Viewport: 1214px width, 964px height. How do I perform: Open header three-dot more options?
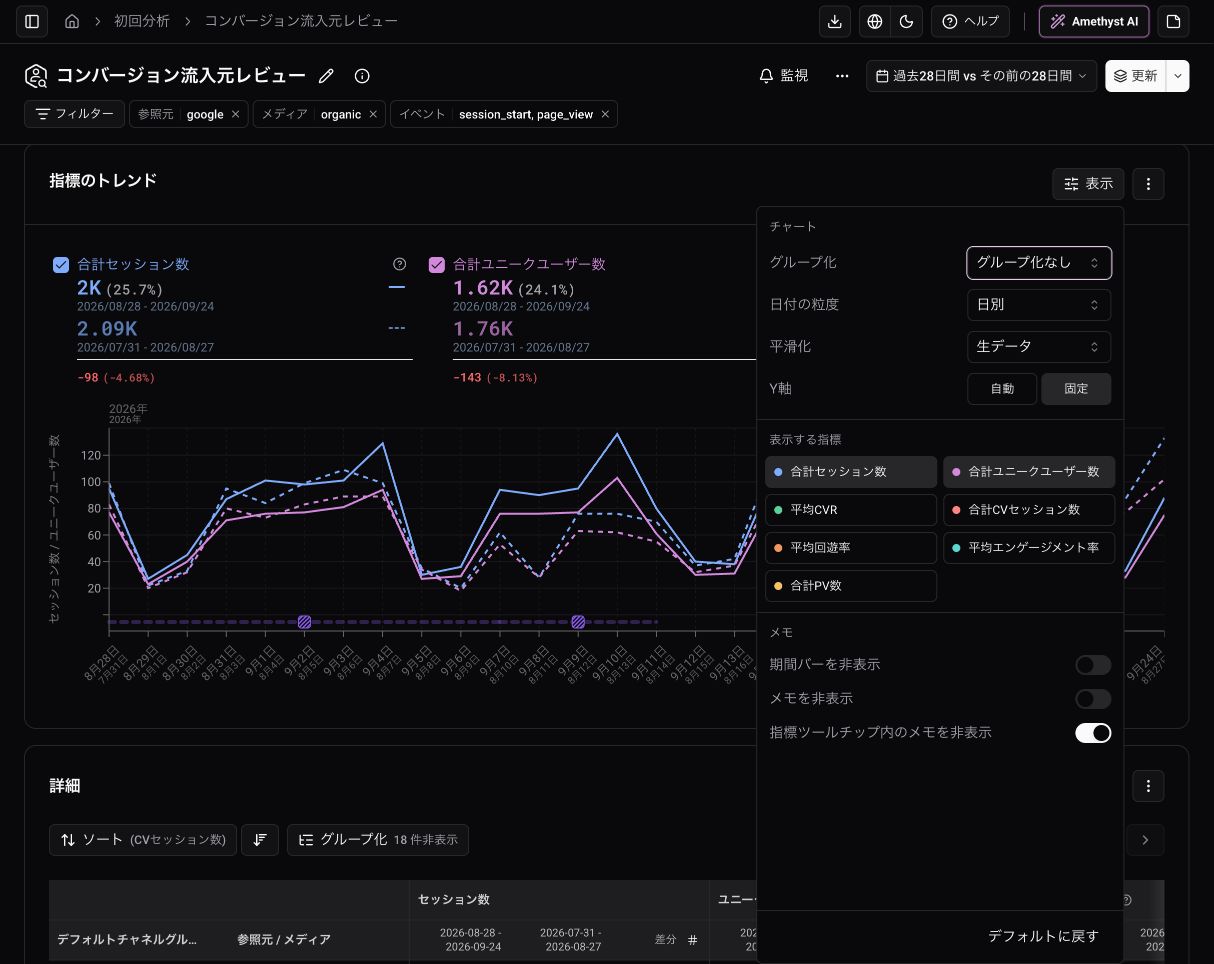pos(843,76)
